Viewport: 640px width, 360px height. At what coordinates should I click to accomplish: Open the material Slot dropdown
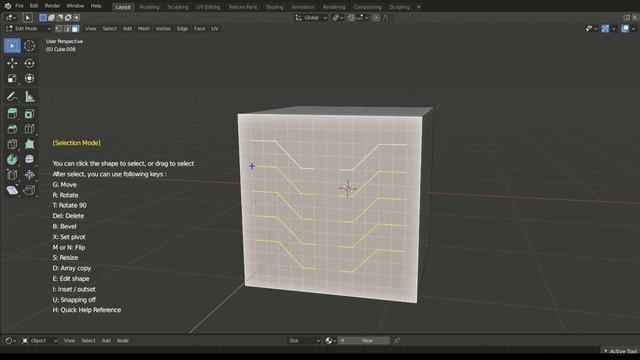click(304, 340)
